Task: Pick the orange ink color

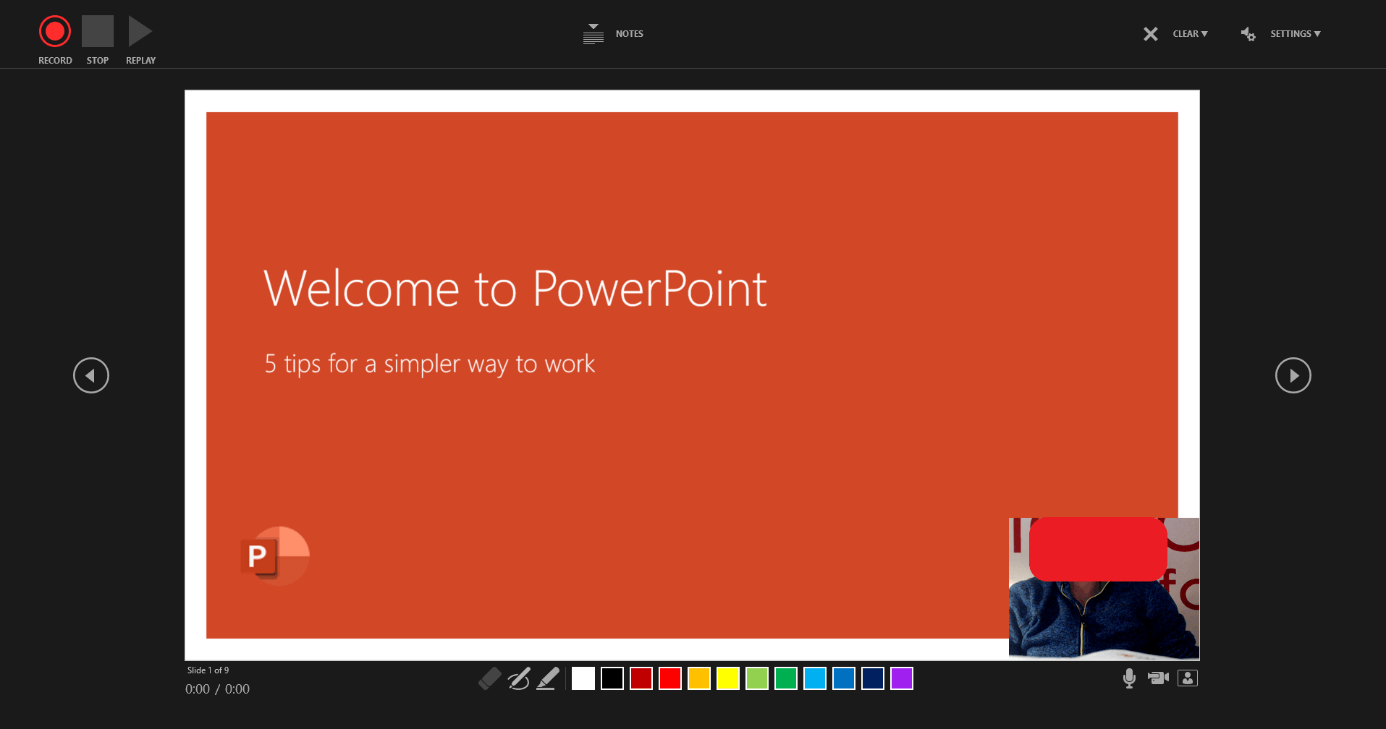Action: [x=699, y=679]
